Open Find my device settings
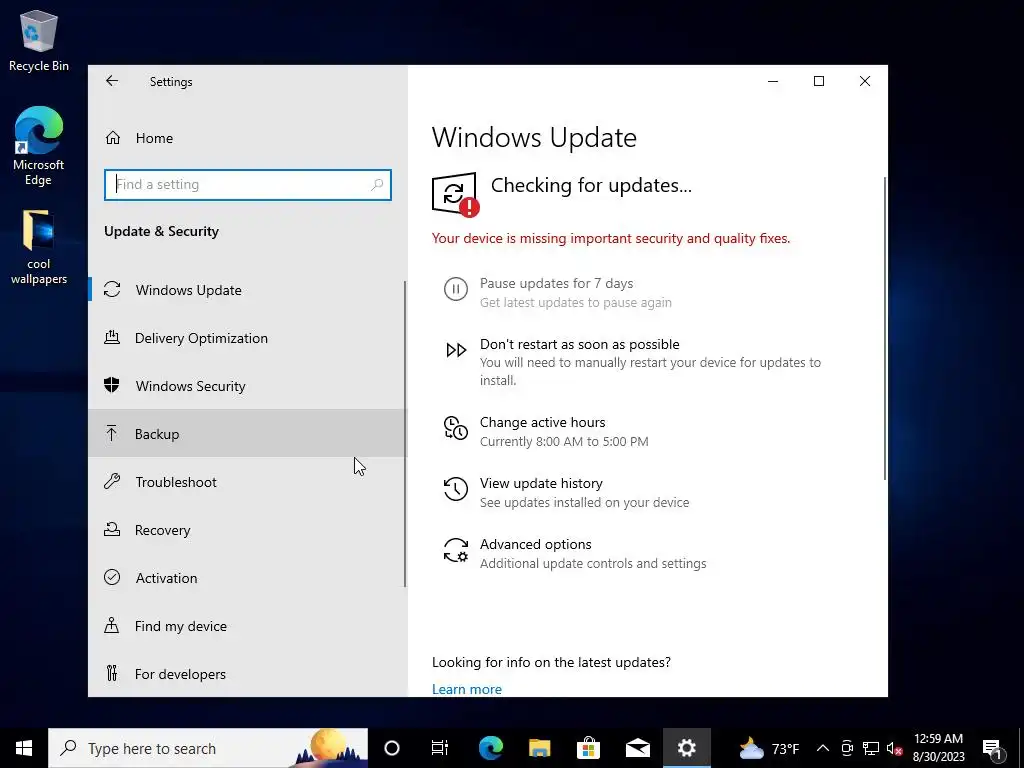This screenshot has height=768, width=1024. coord(247,626)
